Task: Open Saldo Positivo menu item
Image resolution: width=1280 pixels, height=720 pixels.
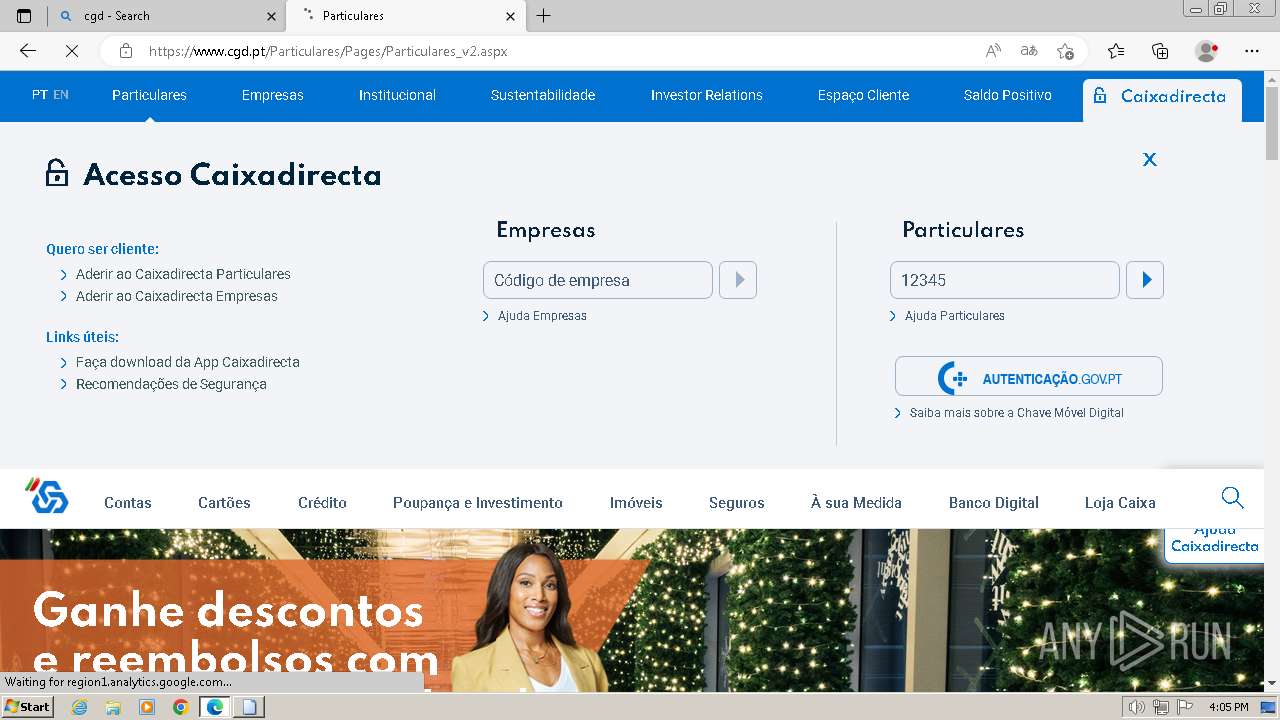Action: tap(1007, 95)
